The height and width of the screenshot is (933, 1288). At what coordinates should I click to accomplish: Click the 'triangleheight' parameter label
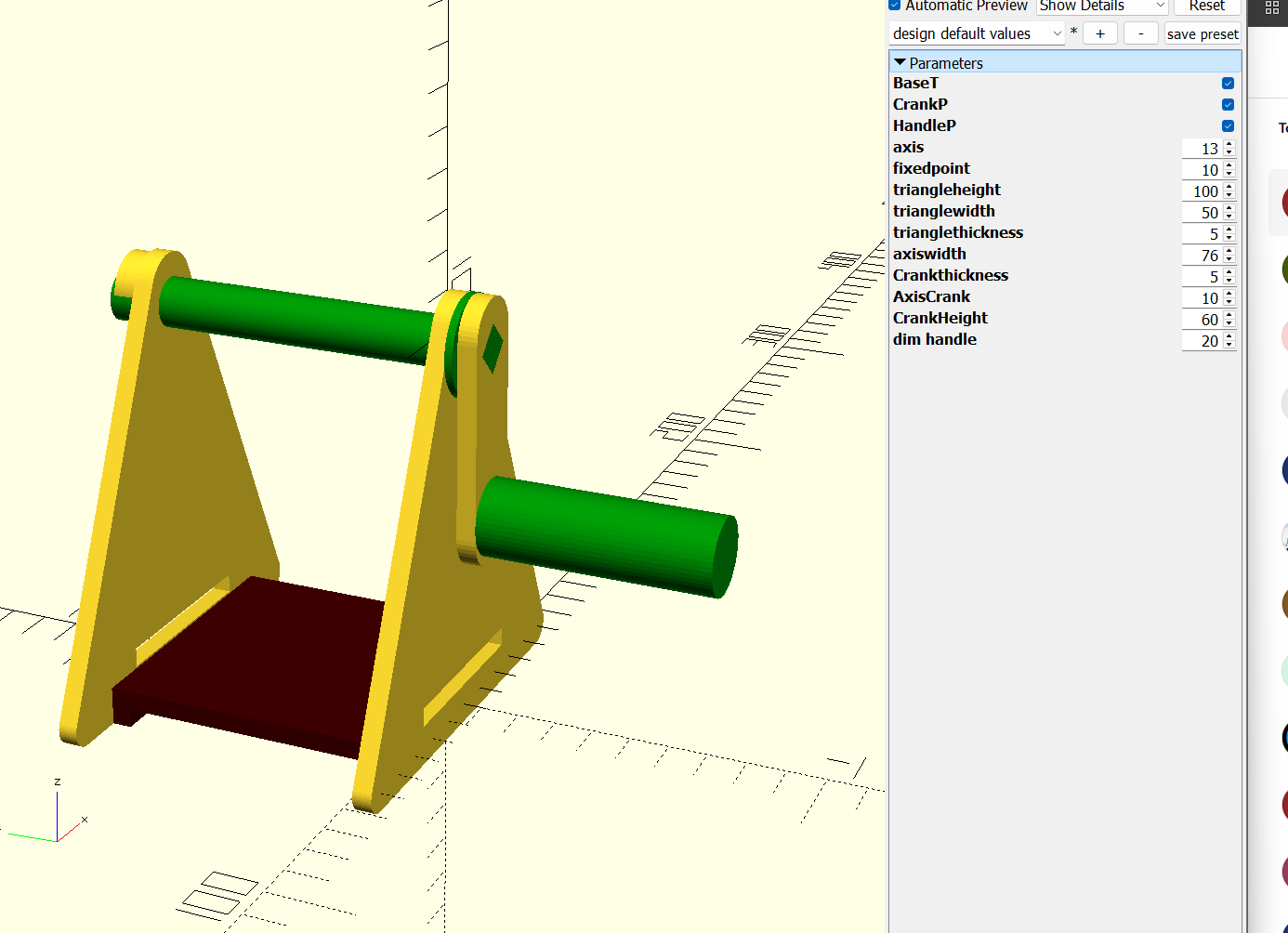pos(947,190)
